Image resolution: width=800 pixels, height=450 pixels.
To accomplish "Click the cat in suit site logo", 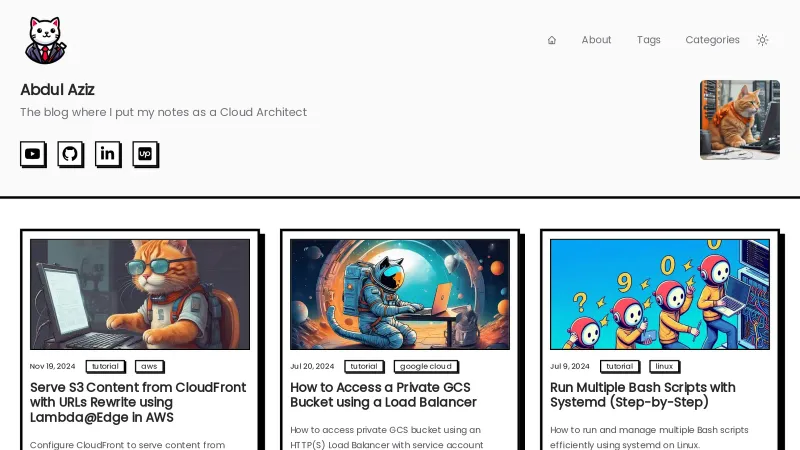I will point(45,40).
